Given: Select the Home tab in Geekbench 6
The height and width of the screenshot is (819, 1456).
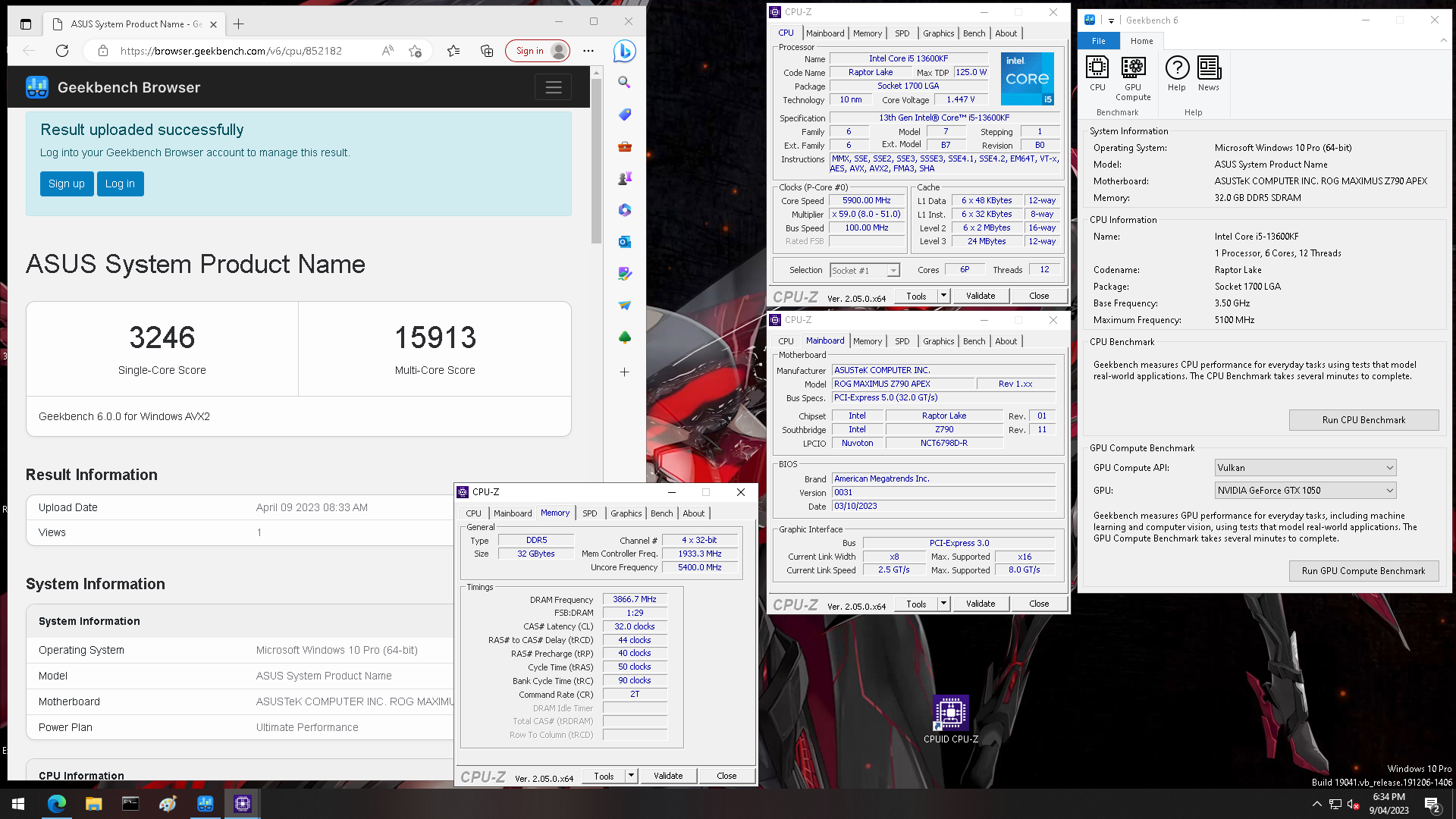Looking at the screenshot, I should 1141,41.
